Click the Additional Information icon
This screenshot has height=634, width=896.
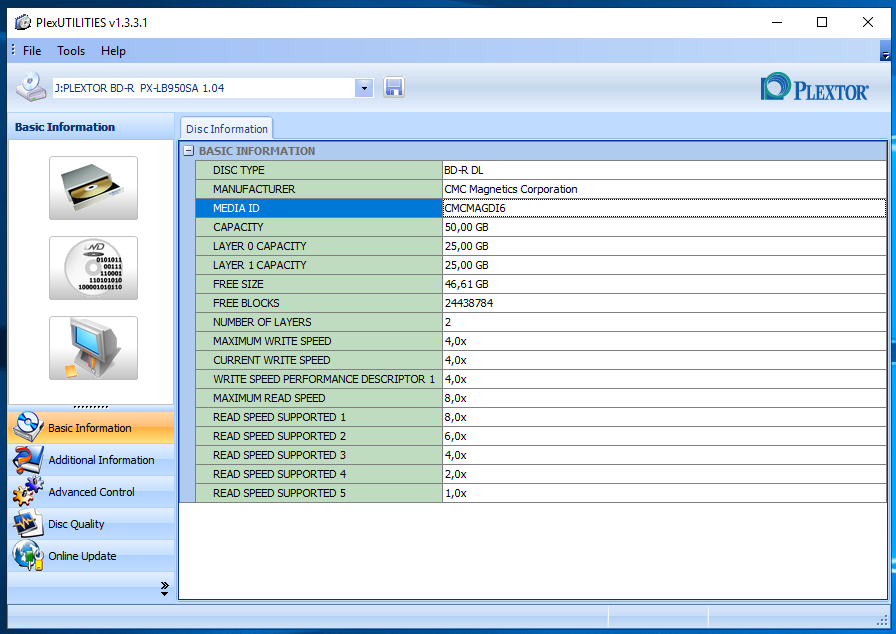(27, 459)
